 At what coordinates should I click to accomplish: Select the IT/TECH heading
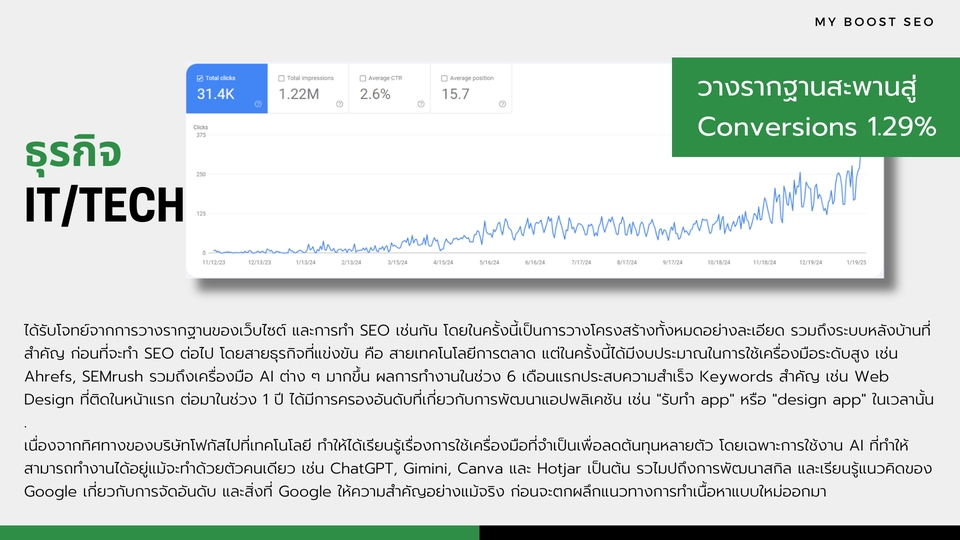pos(105,205)
